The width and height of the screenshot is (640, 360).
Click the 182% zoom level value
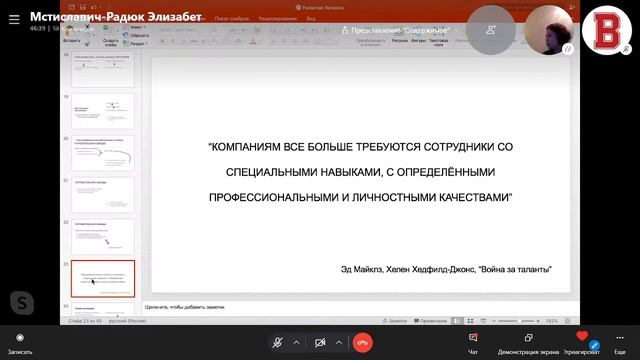(552, 321)
